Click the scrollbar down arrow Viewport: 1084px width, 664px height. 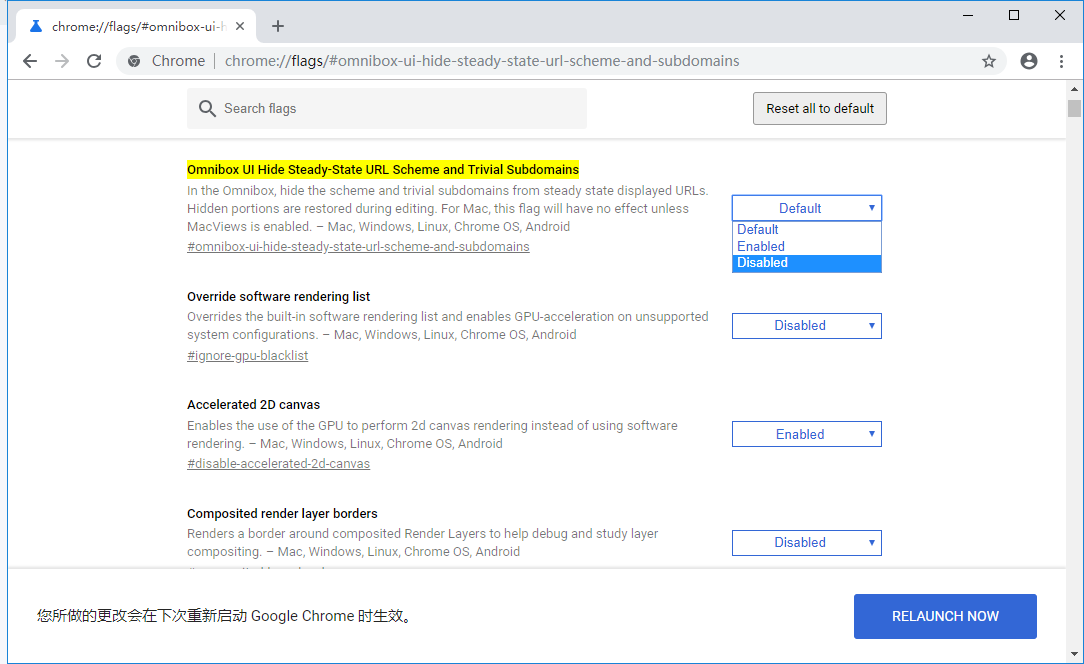pyautogui.click(x=1074, y=654)
